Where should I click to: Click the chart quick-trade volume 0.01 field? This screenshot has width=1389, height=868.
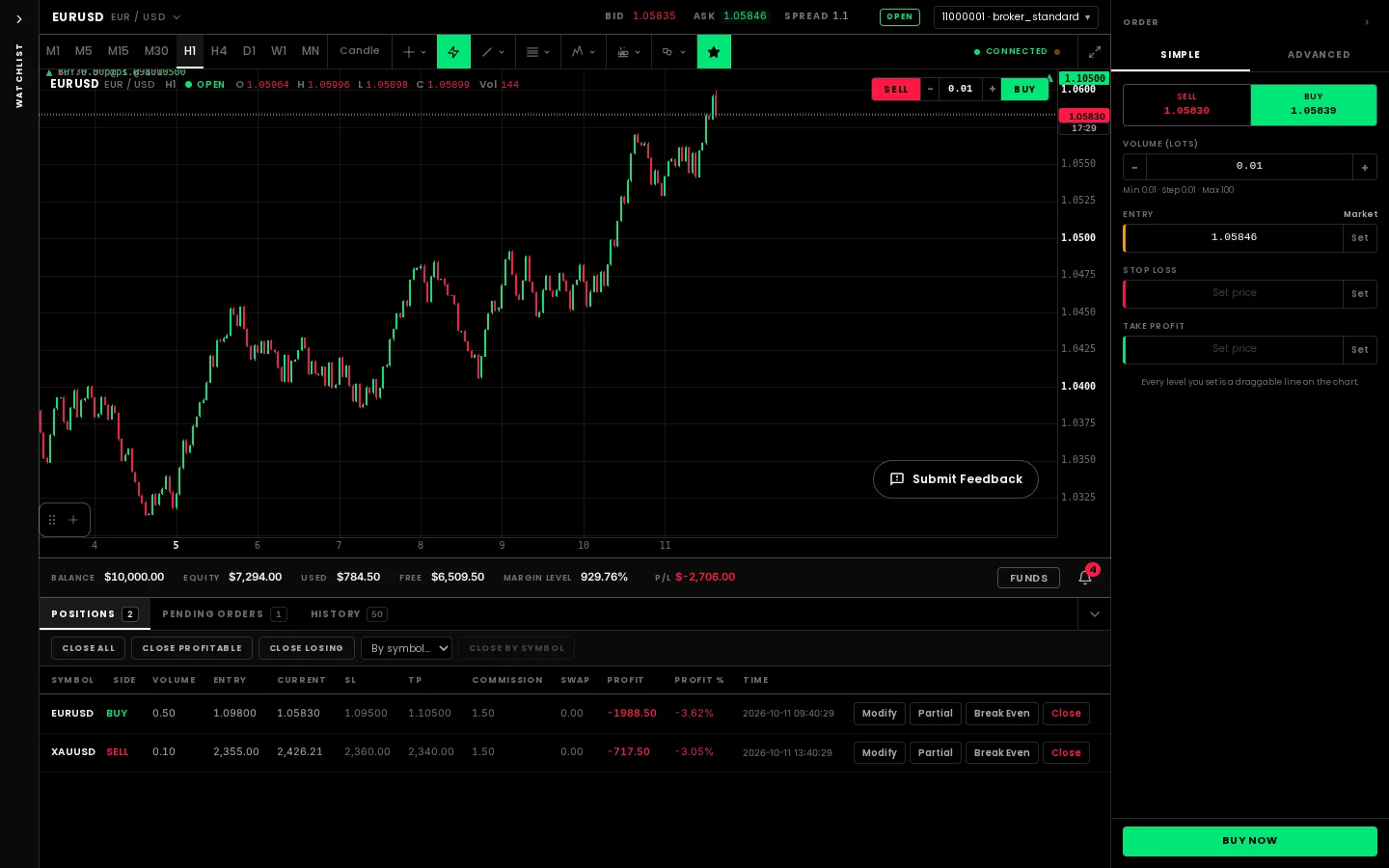[961, 90]
